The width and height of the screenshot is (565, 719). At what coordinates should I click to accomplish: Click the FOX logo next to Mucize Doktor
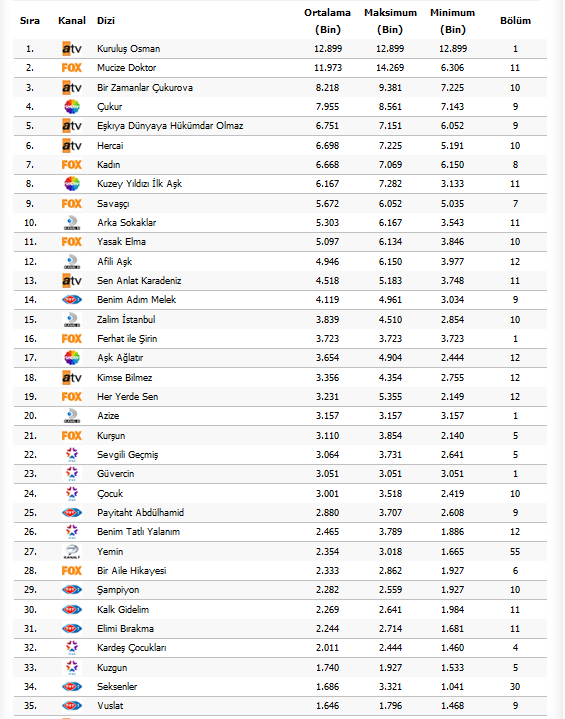point(72,68)
